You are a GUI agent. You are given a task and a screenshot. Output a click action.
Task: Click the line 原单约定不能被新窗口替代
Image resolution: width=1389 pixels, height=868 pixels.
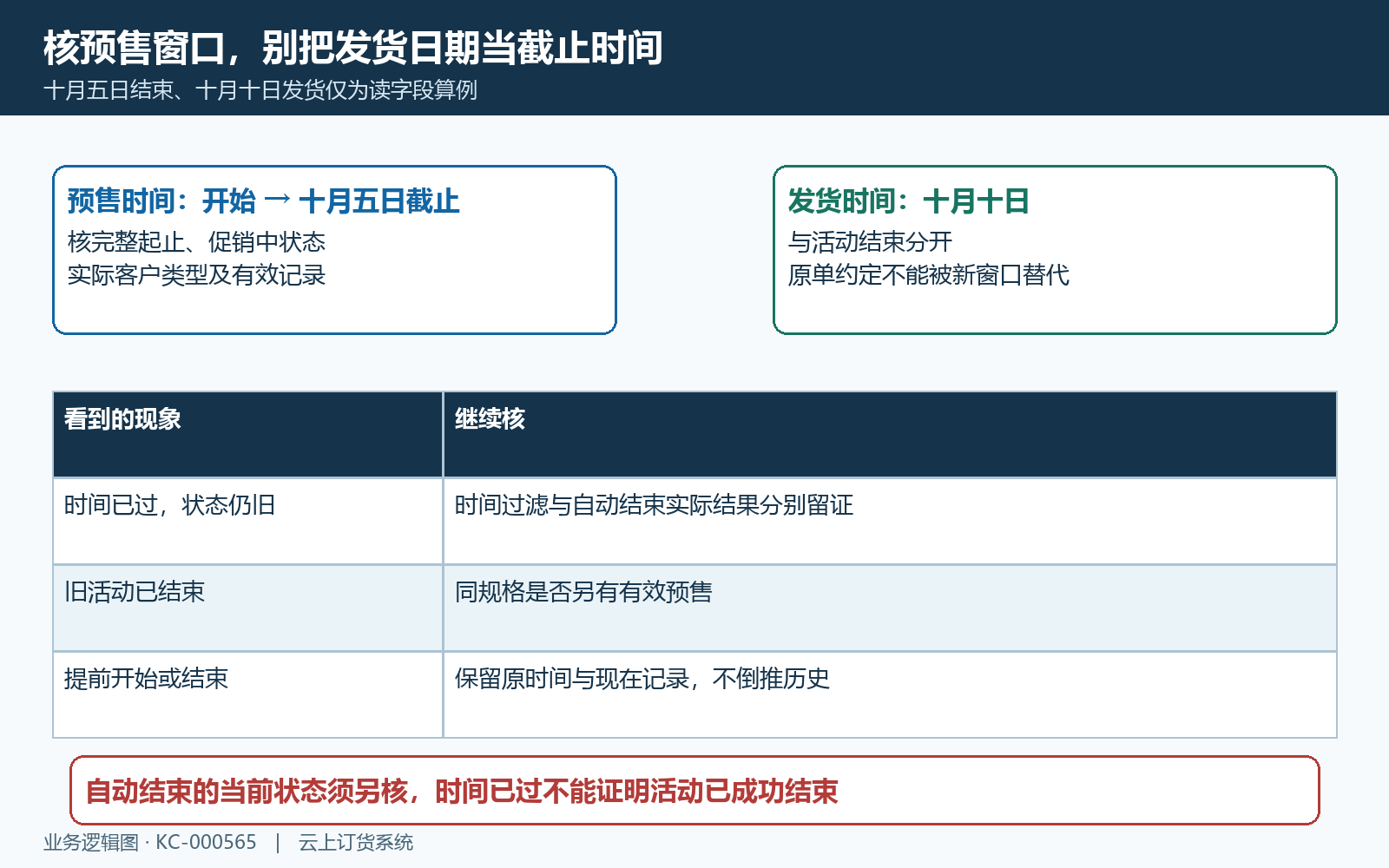click(x=928, y=275)
